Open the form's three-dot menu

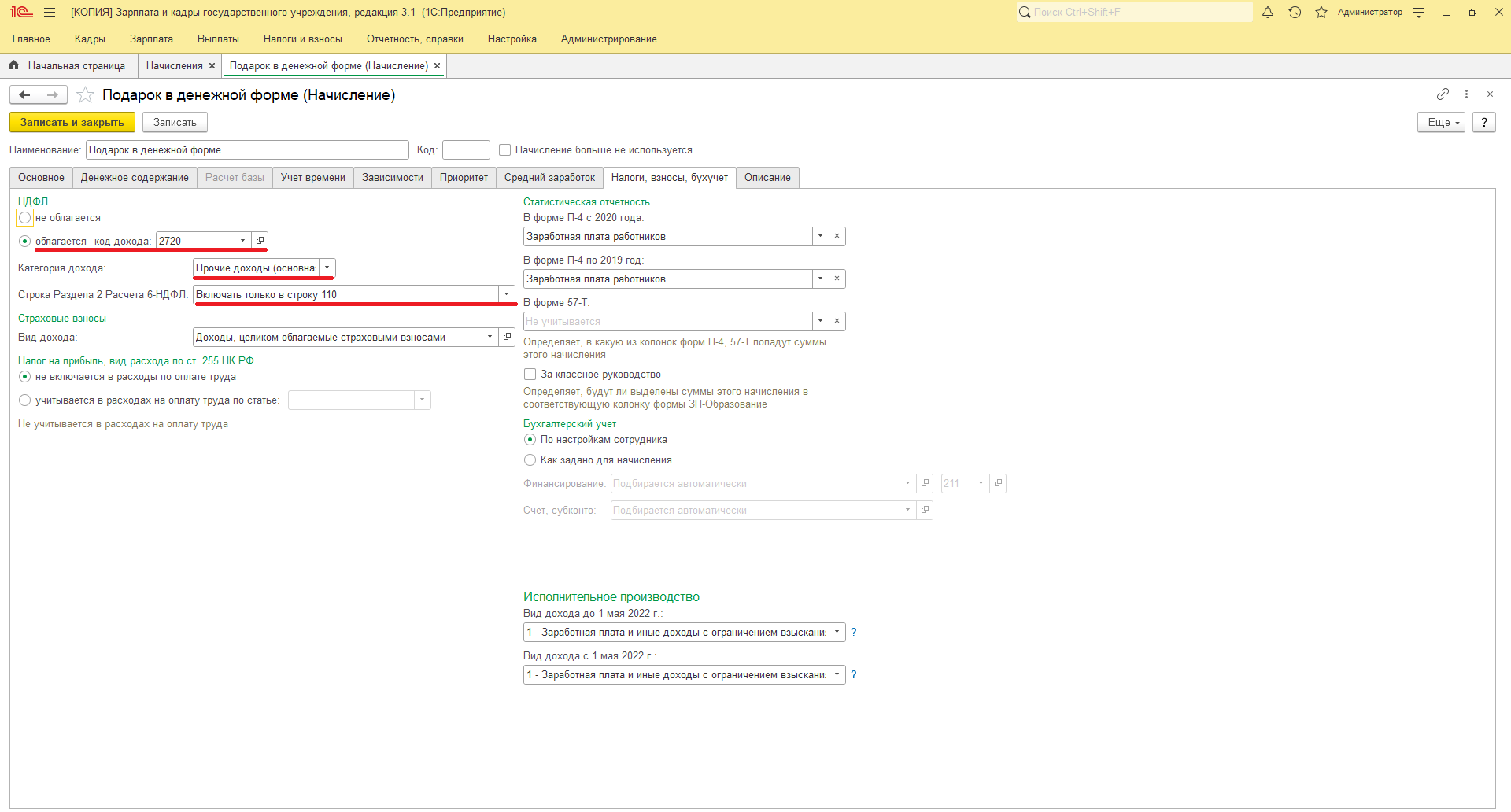click(1466, 94)
